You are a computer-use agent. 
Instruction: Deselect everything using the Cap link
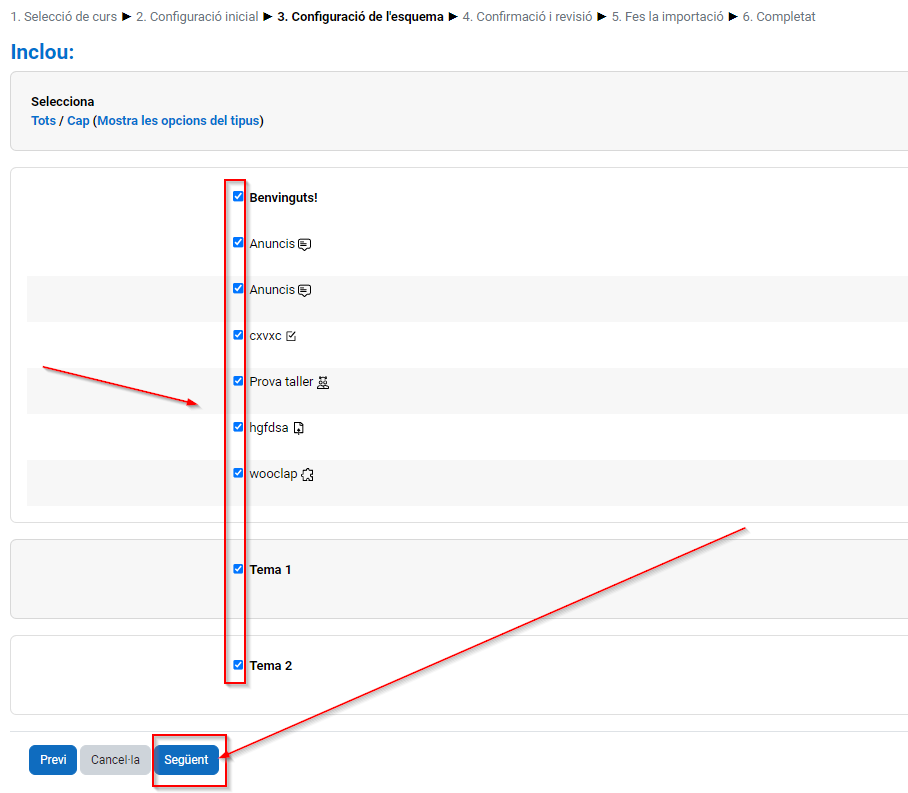click(x=78, y=121)
